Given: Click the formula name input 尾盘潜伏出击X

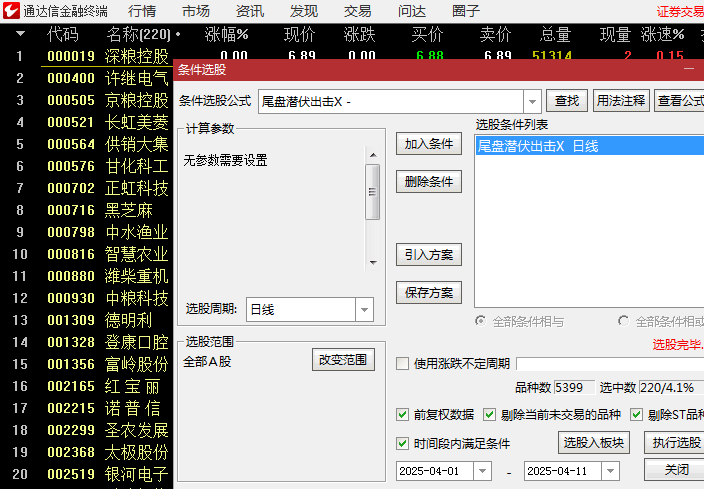Looking at the screenshot, I should click(x=391, y=101).
